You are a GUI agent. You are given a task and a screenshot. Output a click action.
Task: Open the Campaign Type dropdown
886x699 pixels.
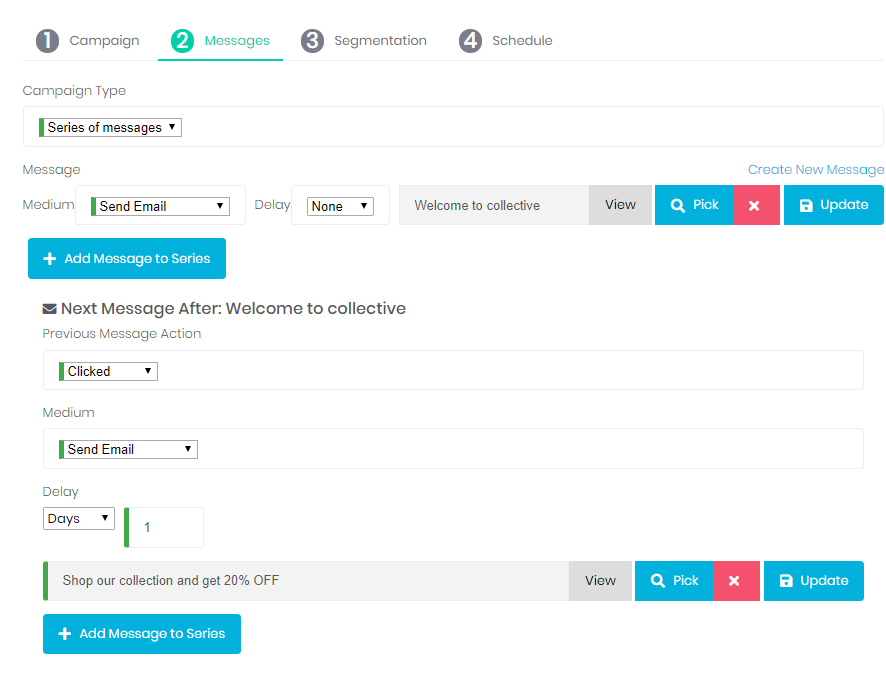pyautogui.click(x=110, y=128)
